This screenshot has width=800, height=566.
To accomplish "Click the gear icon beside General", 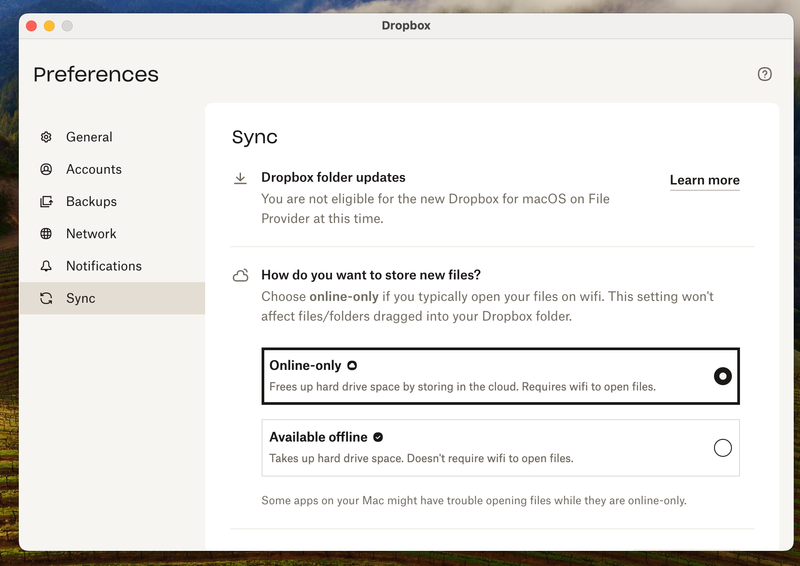I will click(46, 137).
